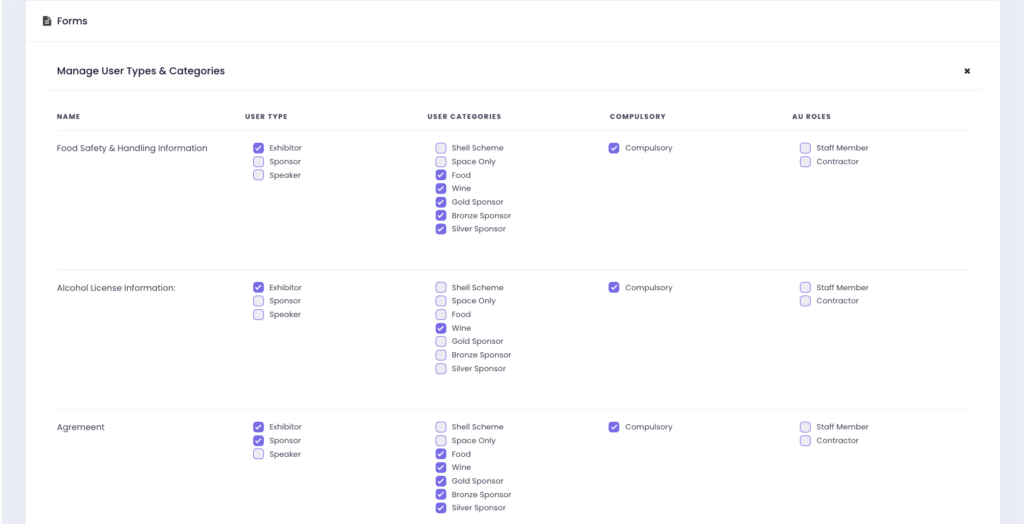Check Space Only category for Agreement form
The height and width of the screenshot is (524, 1024).
441,441
